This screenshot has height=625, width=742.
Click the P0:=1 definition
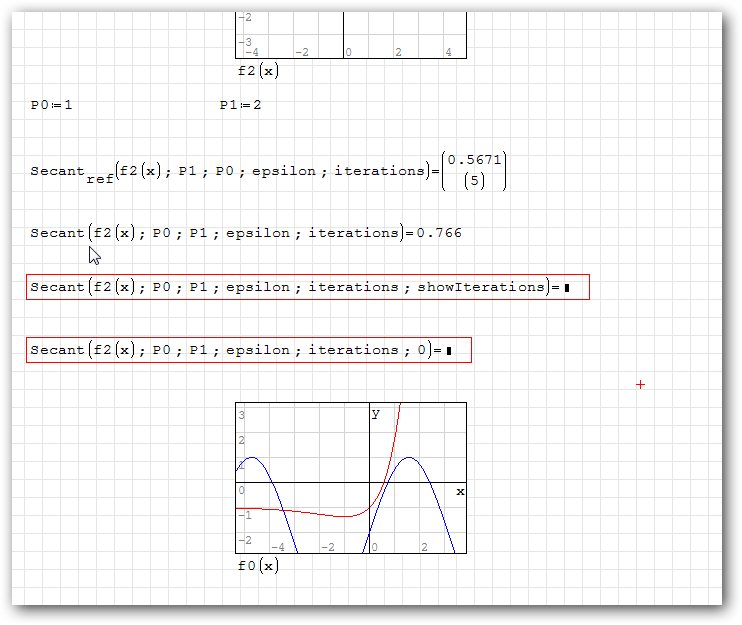[x=51, y=105]
